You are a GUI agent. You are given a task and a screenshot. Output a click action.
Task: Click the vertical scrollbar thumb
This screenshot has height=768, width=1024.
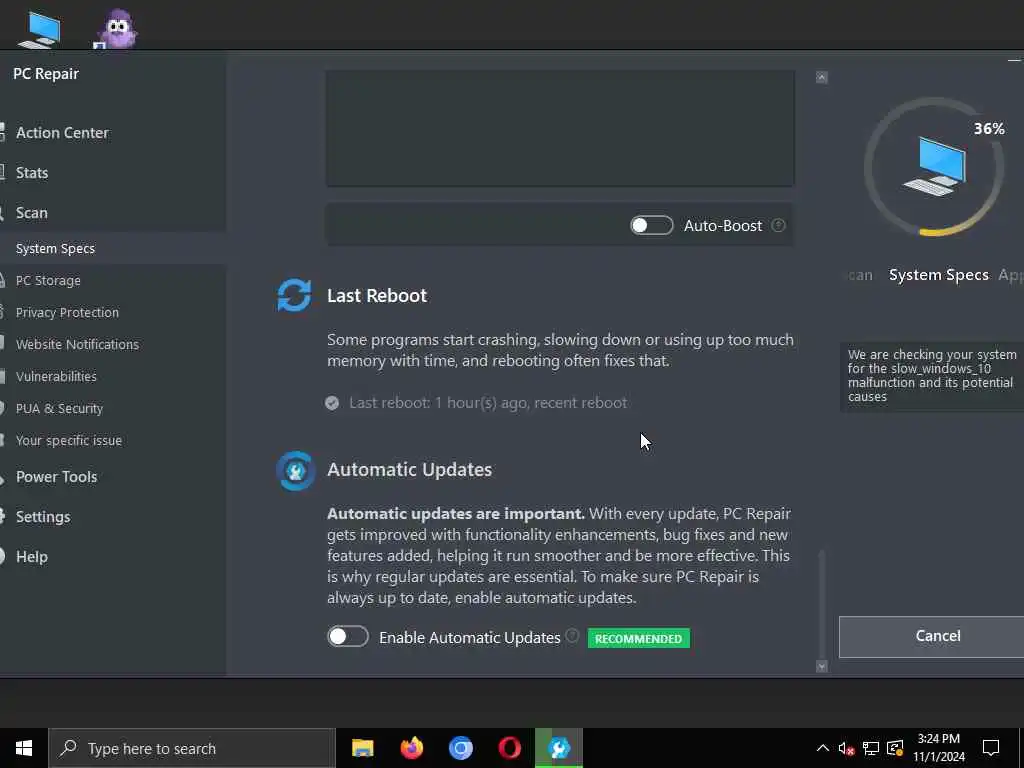coord(822,604)
